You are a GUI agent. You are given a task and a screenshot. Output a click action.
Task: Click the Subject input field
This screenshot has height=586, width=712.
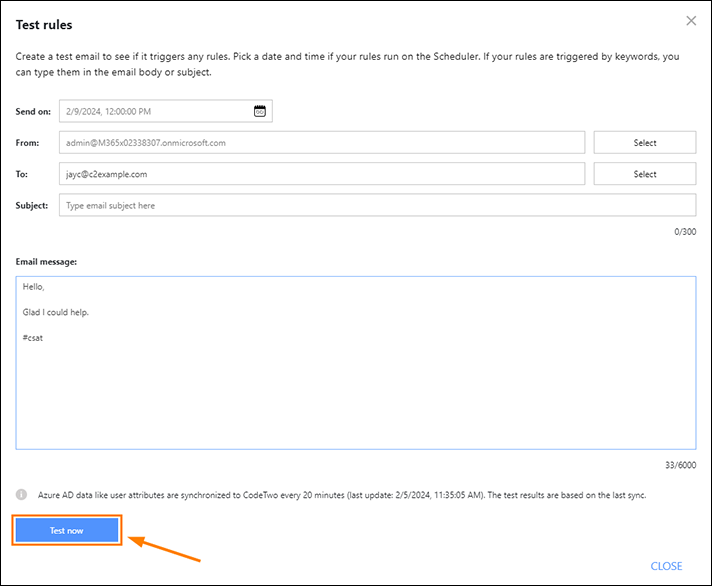click(377, 205)
